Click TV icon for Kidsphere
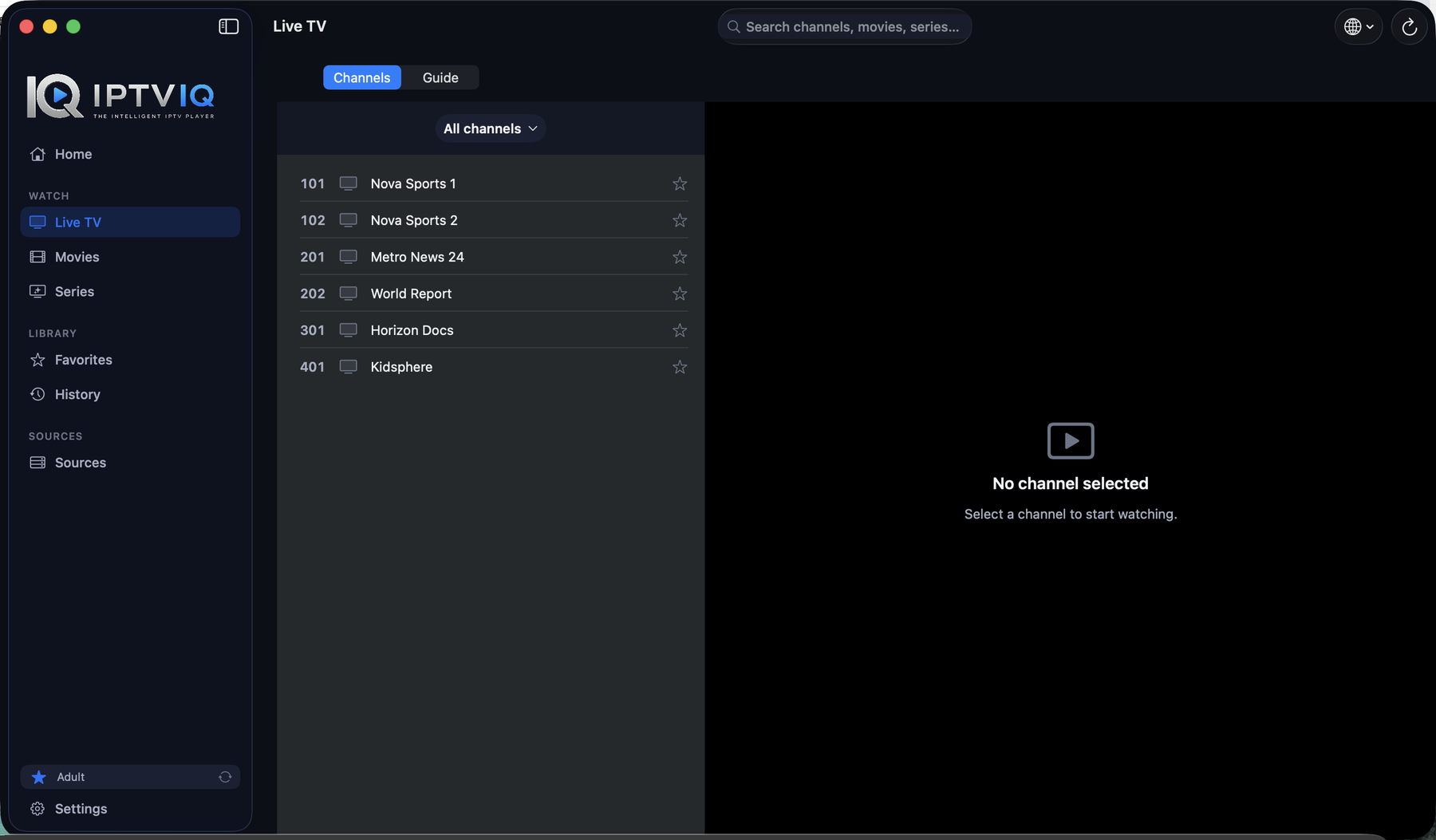Viewport: 1436px width, 840px height. point(348,367)
